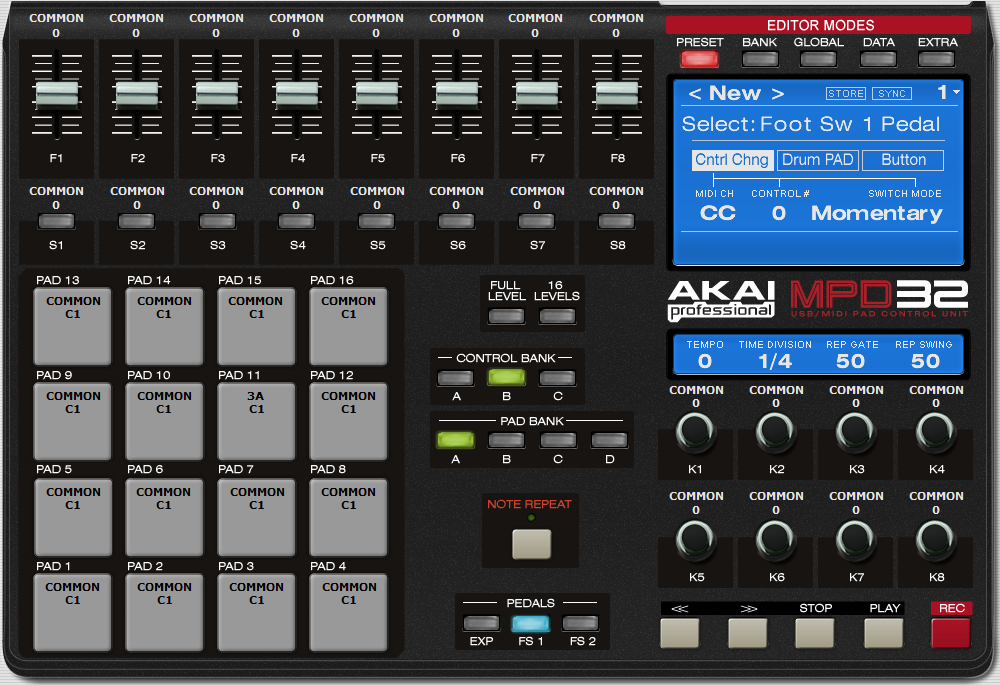
Task: Select the FS 1 pedal button
Action: (x=531, y=623)
